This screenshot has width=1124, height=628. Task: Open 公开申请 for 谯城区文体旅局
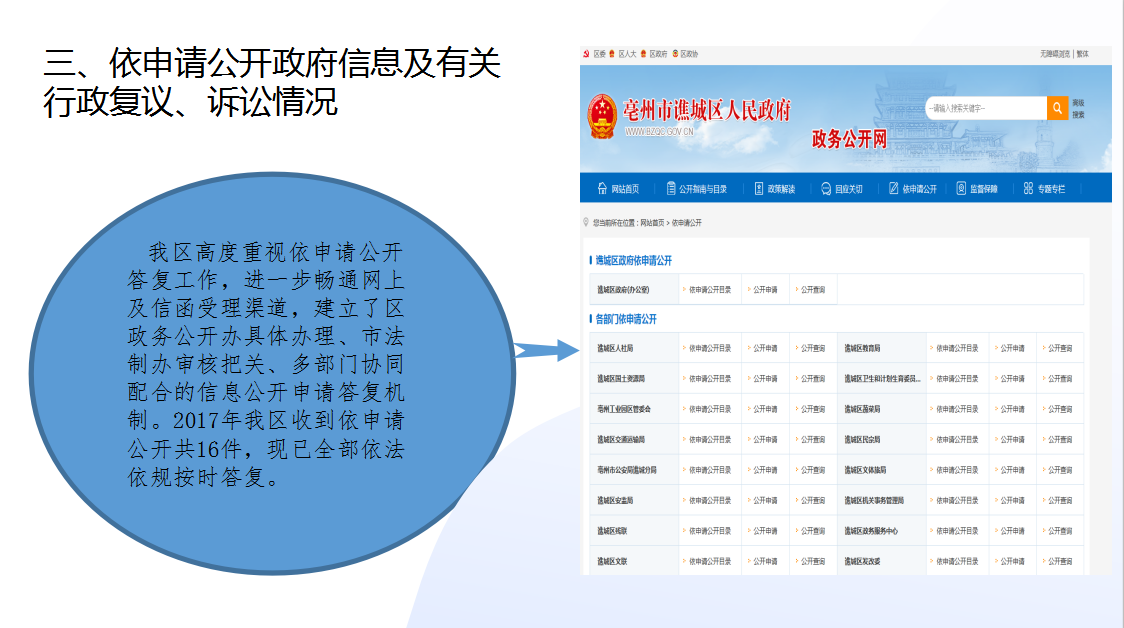tap(1012, 470)
